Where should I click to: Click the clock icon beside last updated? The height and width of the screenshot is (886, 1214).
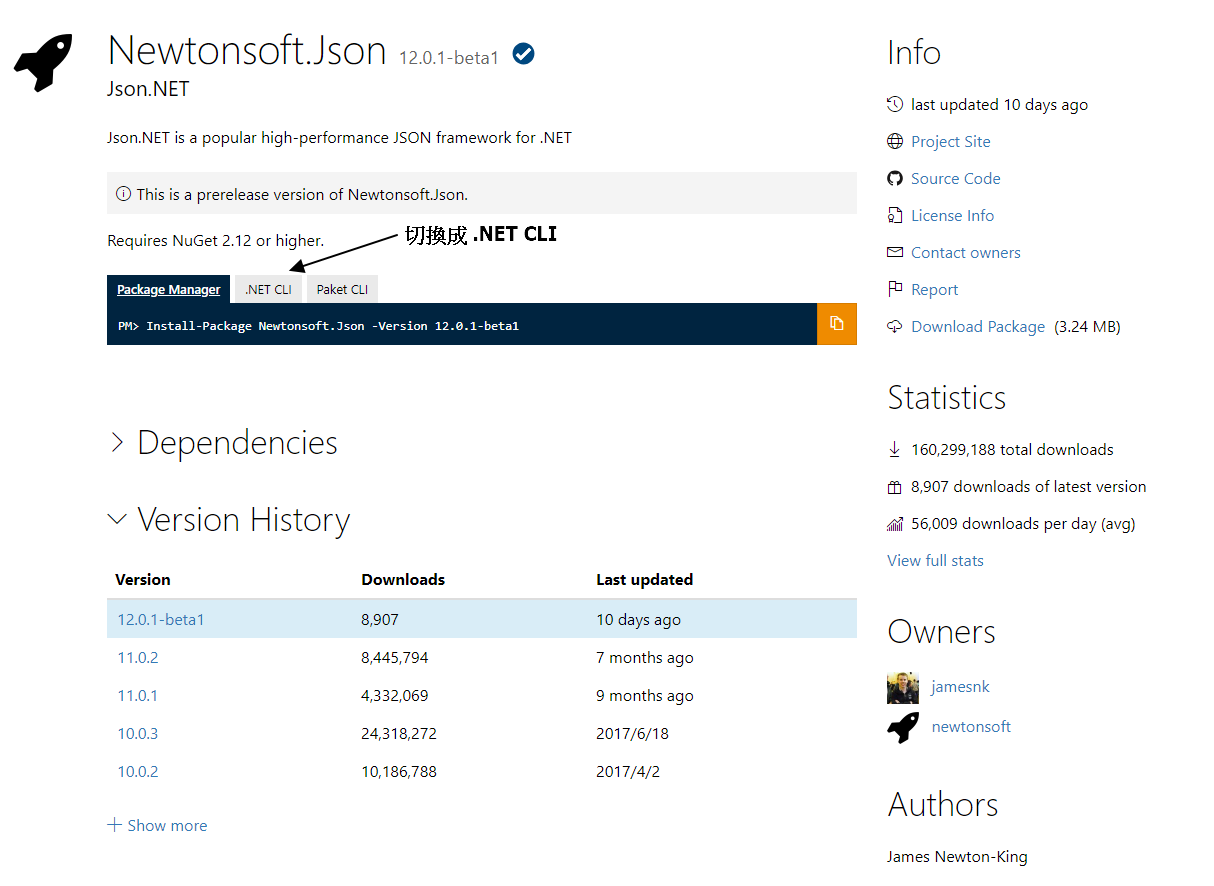coord(895,104)
